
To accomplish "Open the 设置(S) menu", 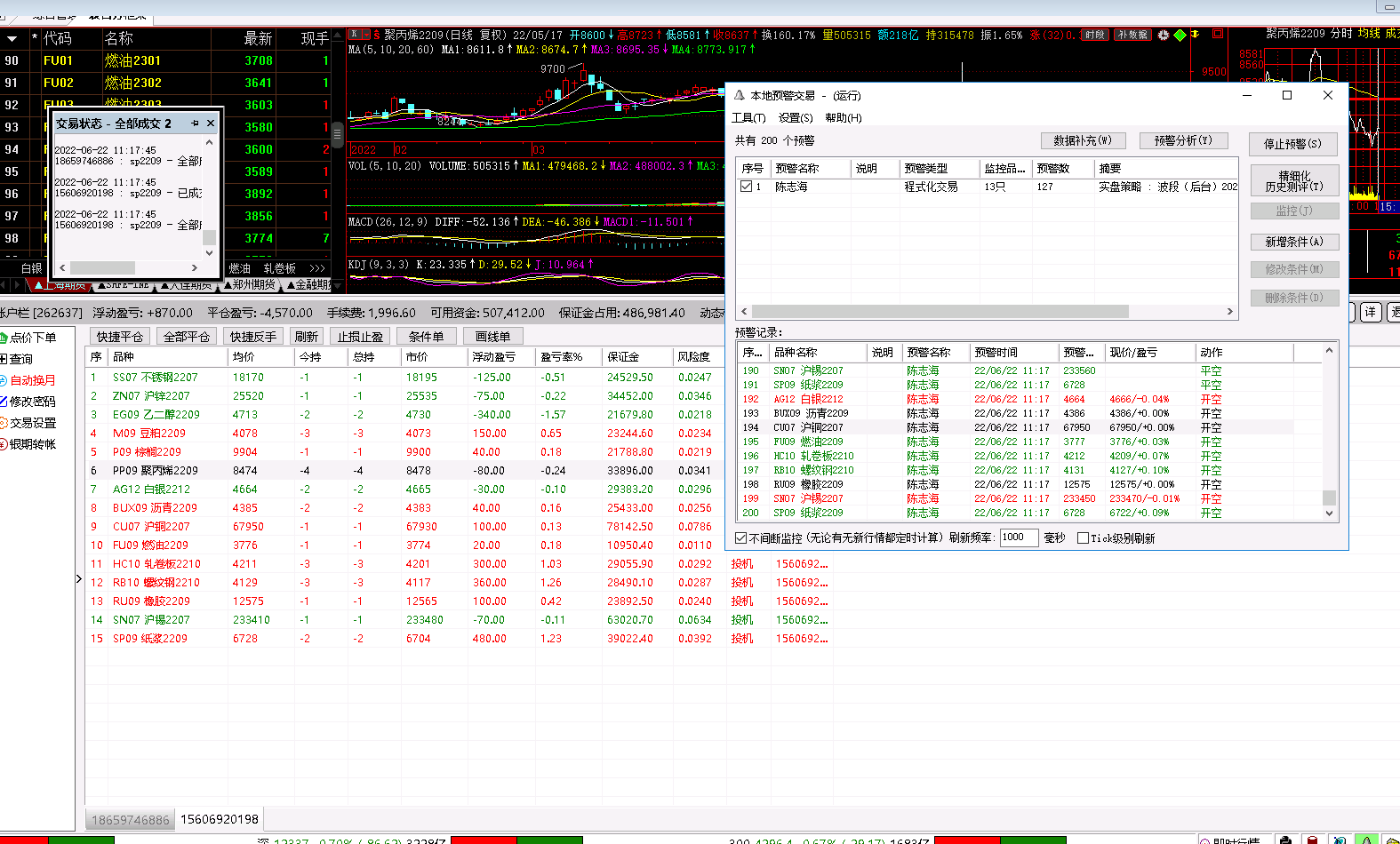I will [796, 118].
